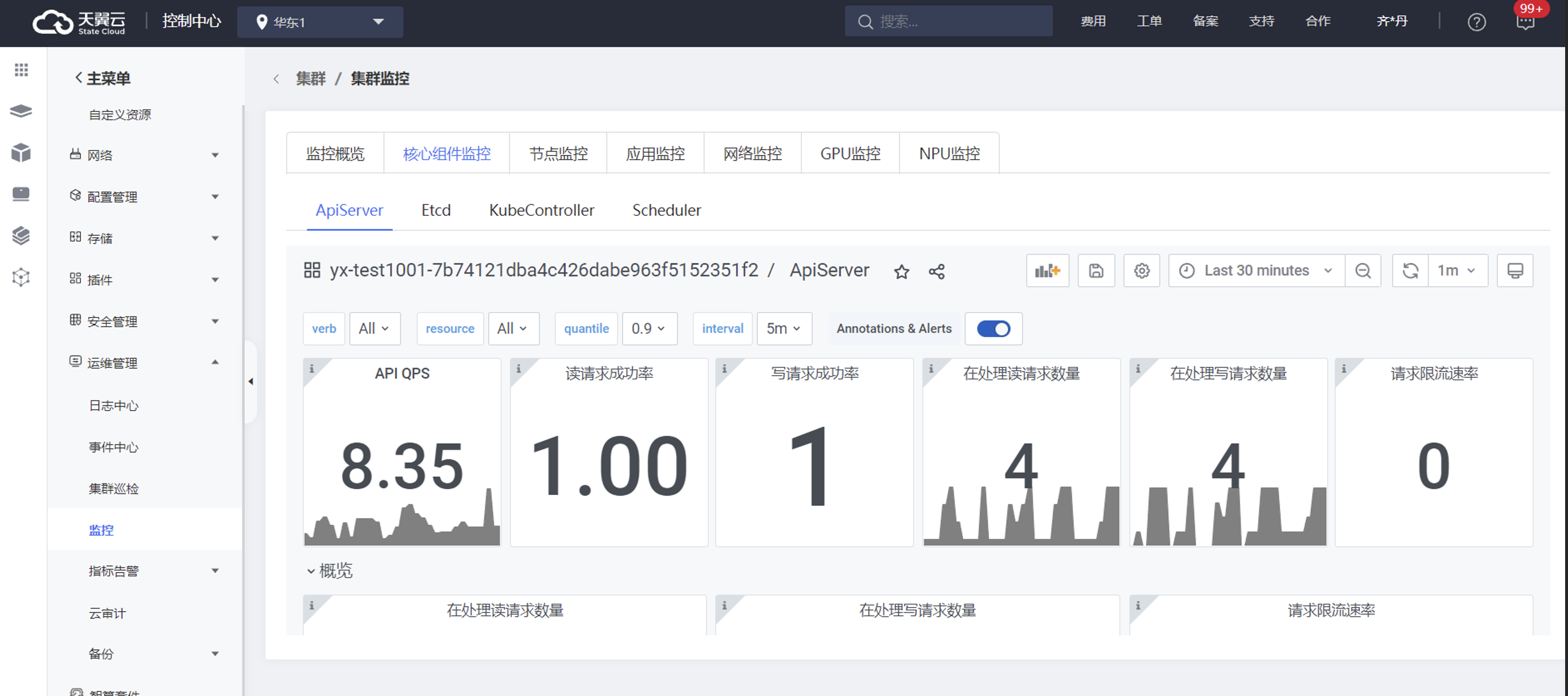This screenshot has width=1568, height=696.
Task: Open the 齐*丹 account menu
Action: pyautogui.click(x=1392, y=21)
